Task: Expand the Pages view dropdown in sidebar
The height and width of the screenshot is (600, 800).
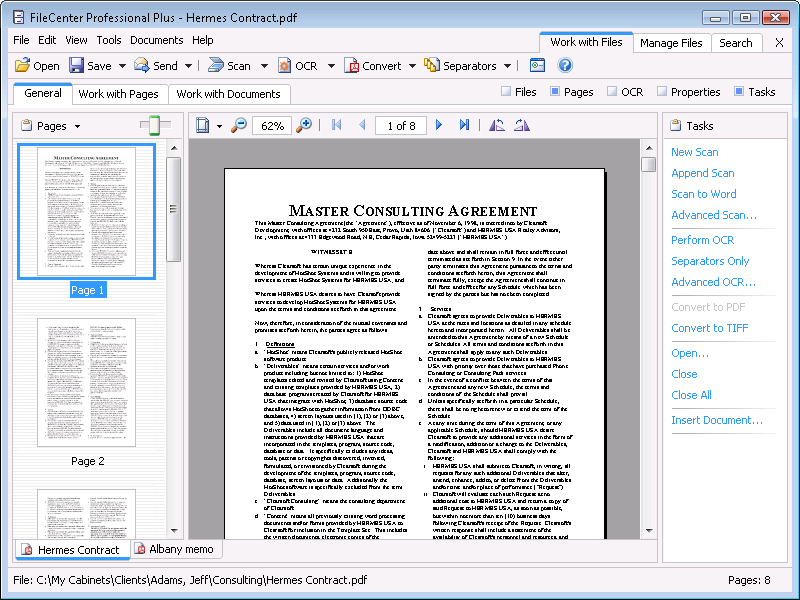Action: pos(77,126)
